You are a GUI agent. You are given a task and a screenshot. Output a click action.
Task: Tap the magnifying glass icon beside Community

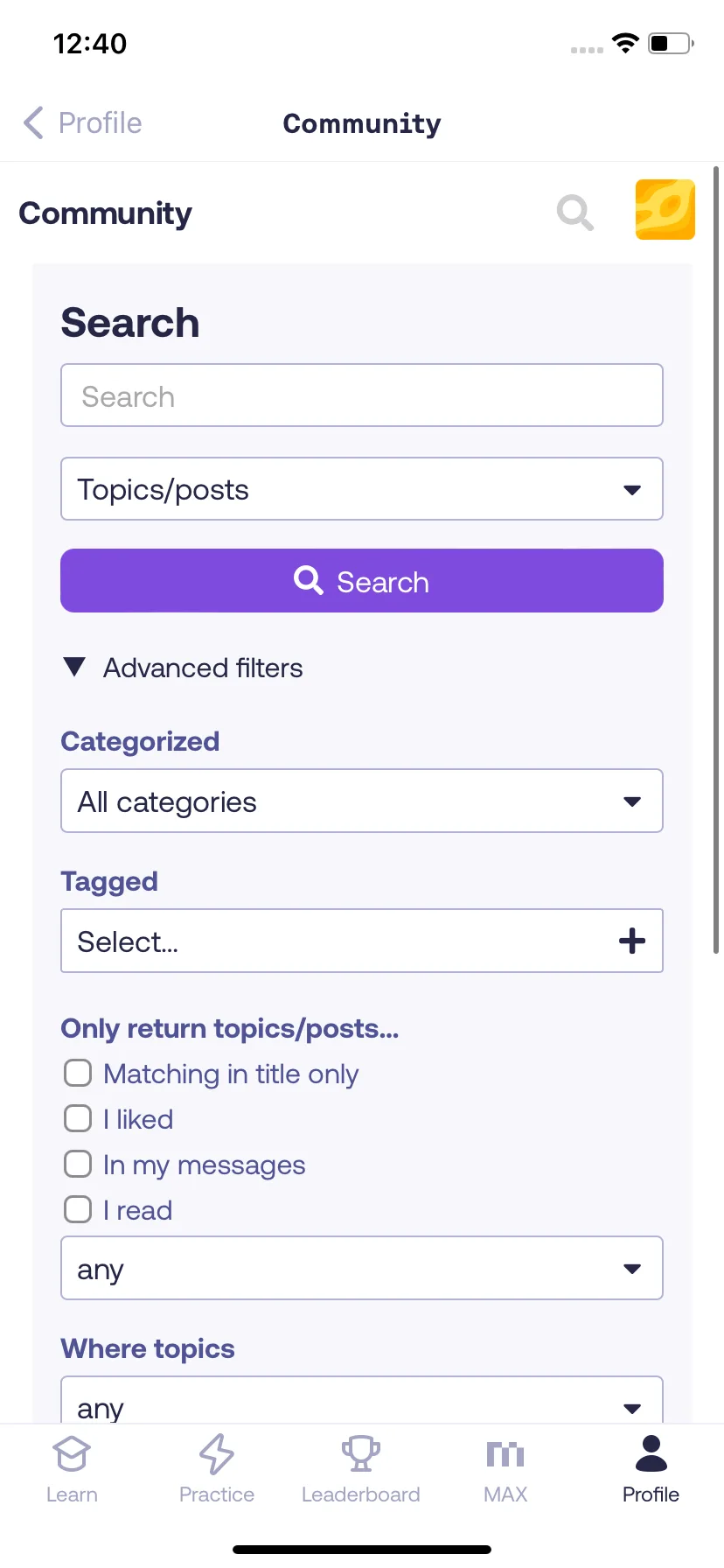click(575, 213)
